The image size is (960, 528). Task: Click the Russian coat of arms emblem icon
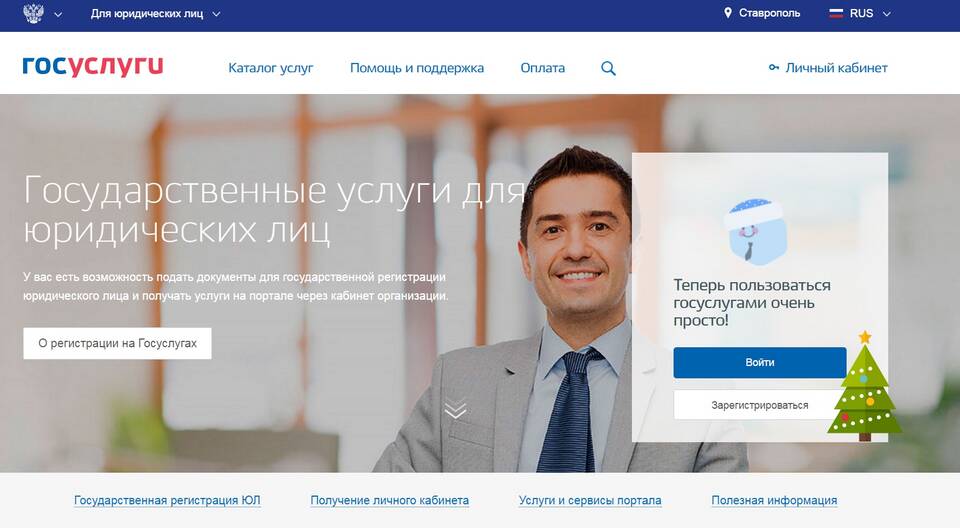coord(33,13)
